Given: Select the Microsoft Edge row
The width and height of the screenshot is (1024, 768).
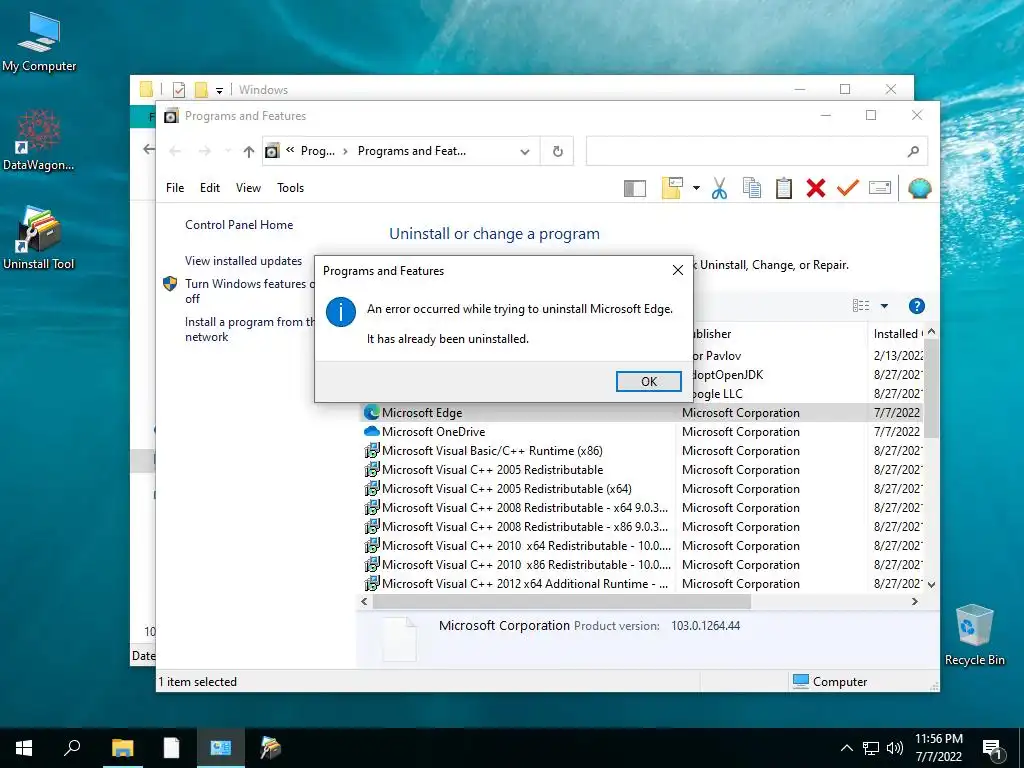Looking at the screenshot, I should (x=643, y=413).
